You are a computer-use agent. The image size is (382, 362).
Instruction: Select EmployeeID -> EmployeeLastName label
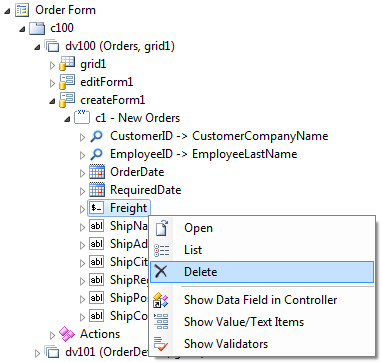[204, 154]
